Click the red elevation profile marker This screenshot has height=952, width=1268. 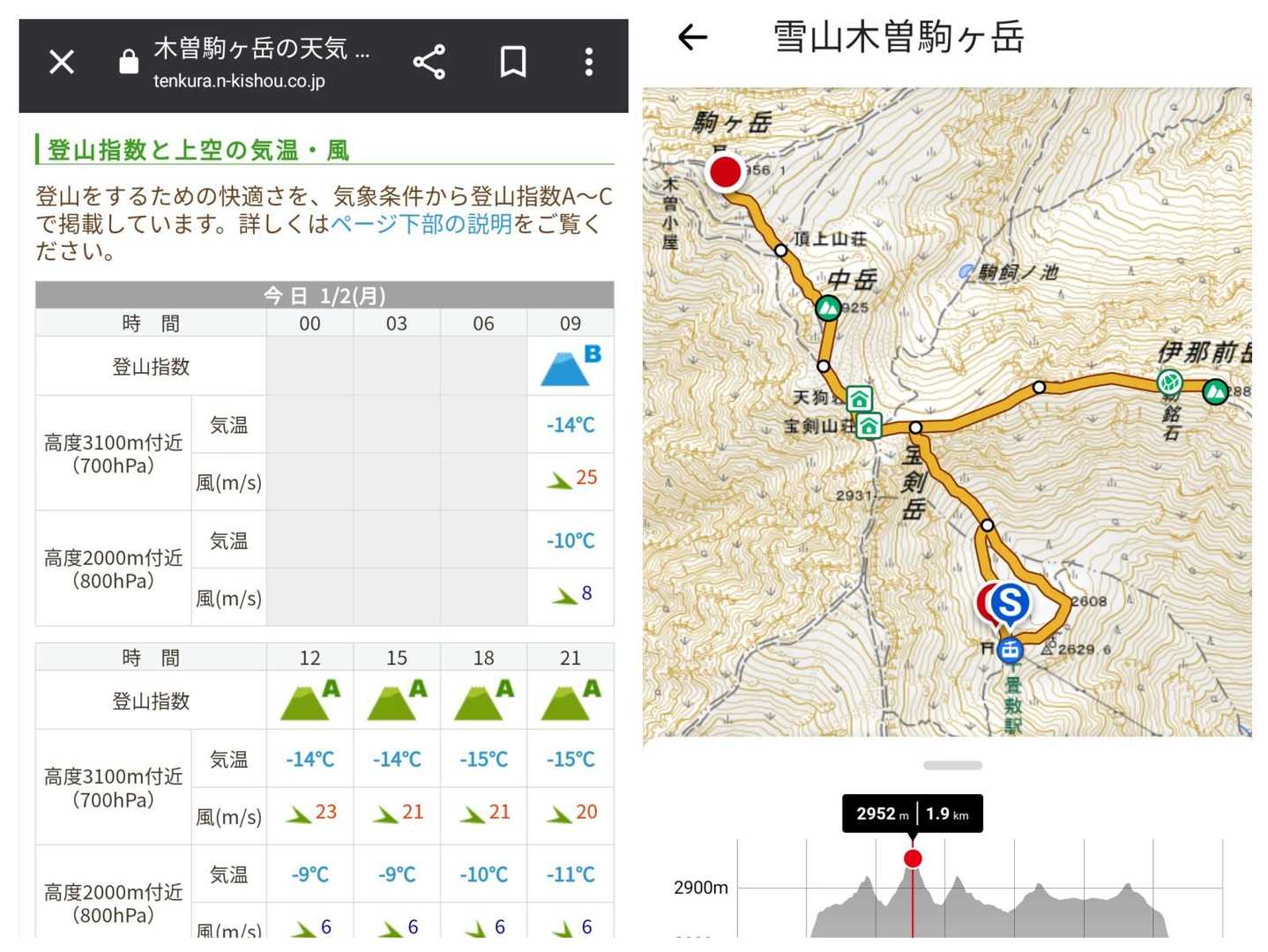pyautogui.click(x=913, y=859)
